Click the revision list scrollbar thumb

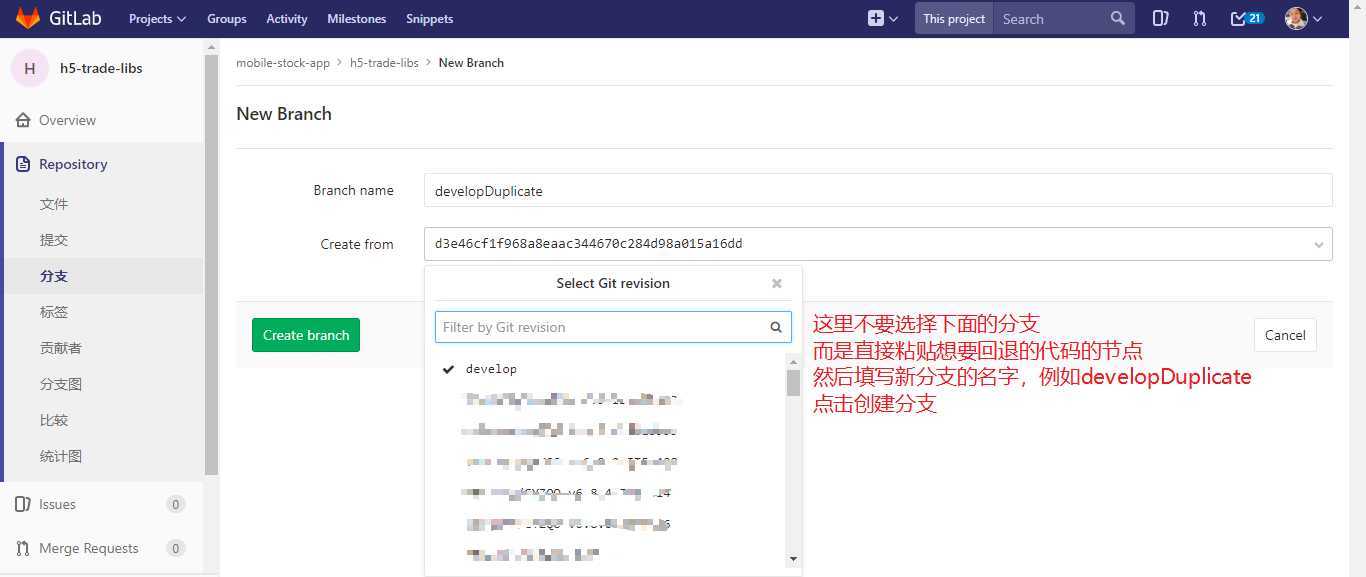coord(793,383)
